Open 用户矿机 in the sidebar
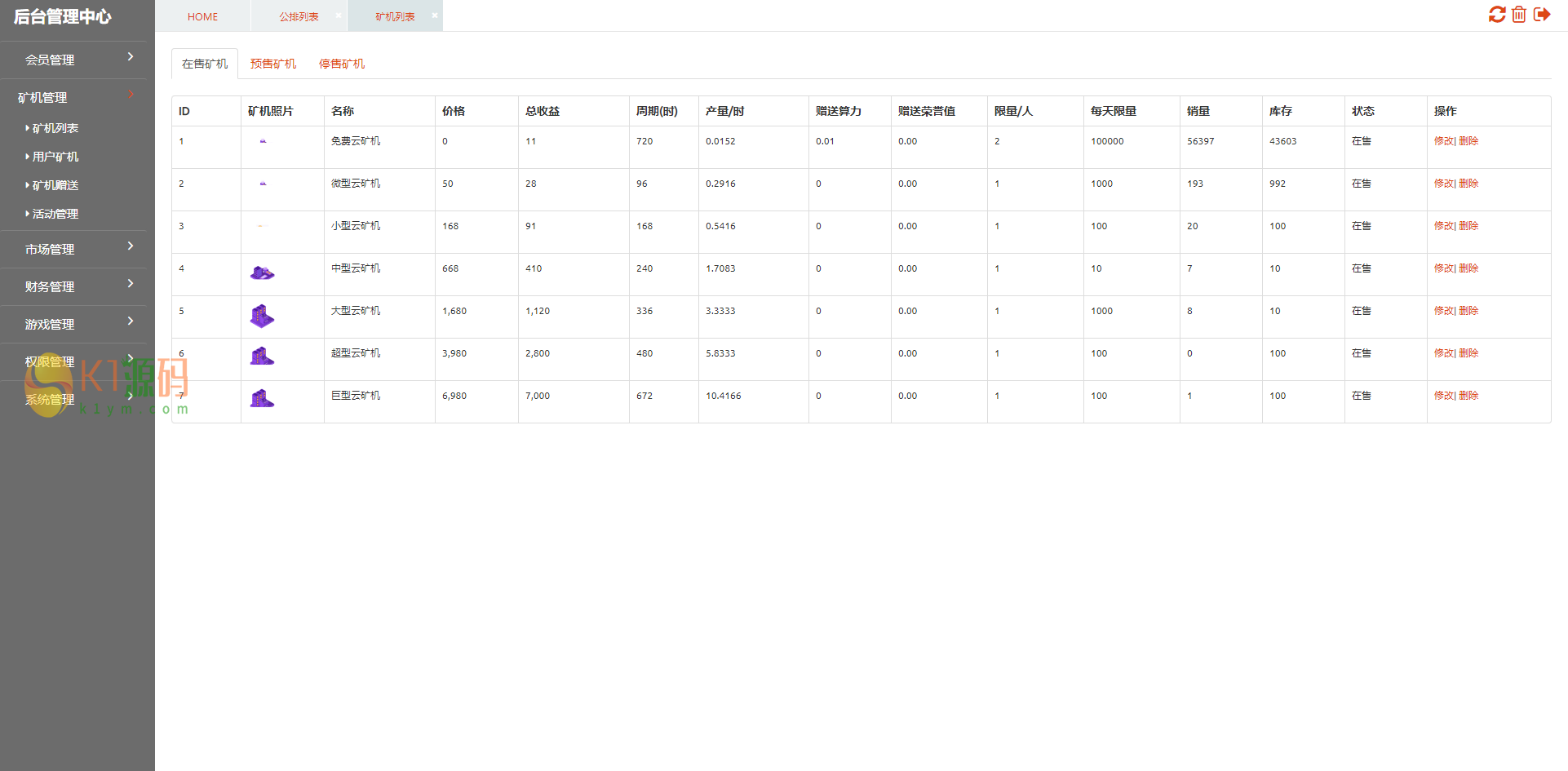 (55, 157)
